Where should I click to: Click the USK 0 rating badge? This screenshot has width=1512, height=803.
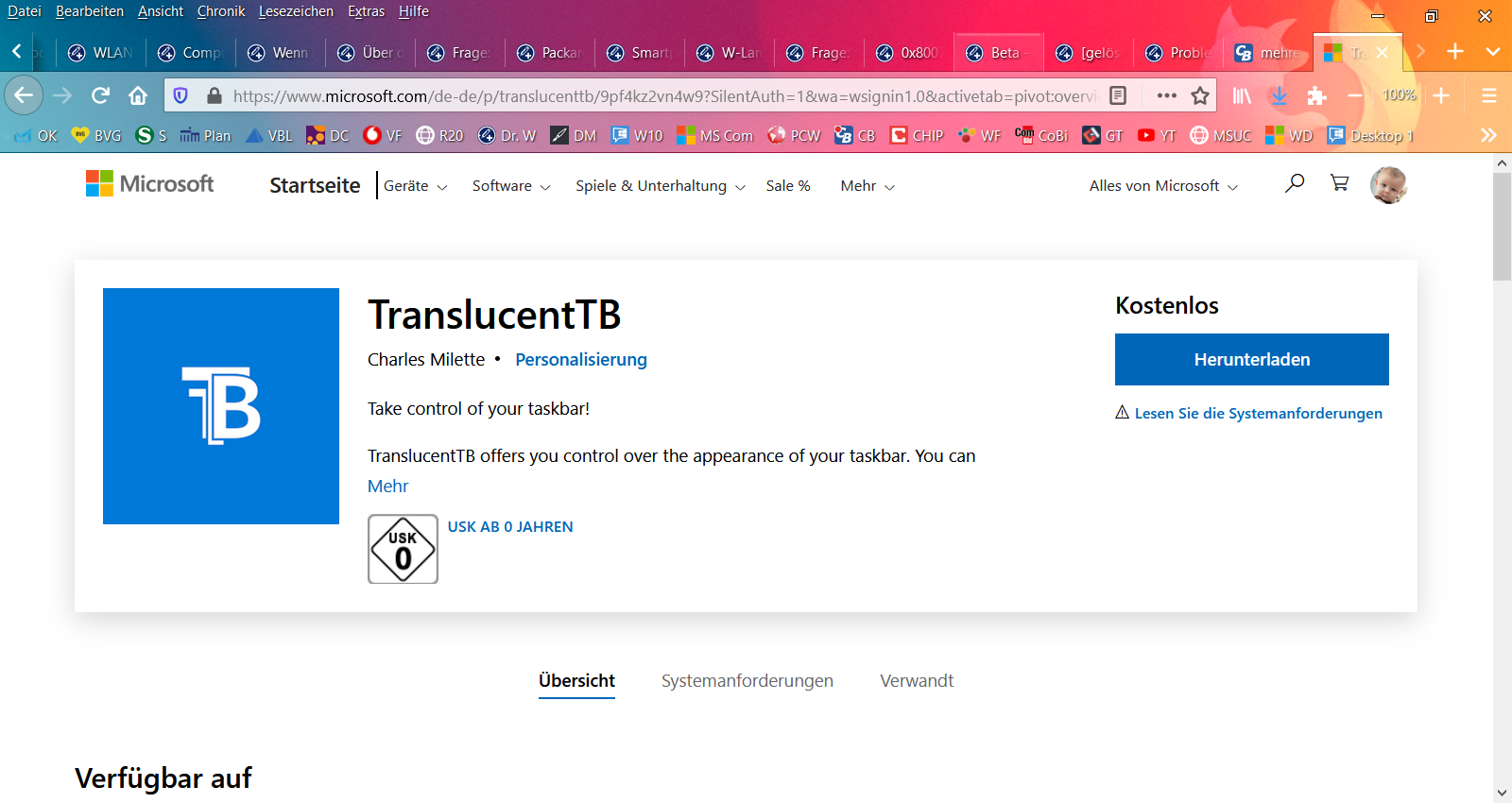403,549
